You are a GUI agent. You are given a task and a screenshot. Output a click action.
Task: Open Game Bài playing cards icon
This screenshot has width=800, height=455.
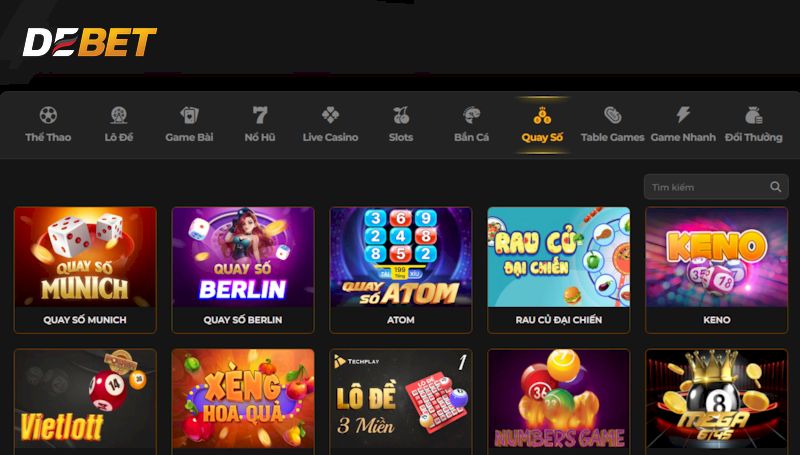189,115
